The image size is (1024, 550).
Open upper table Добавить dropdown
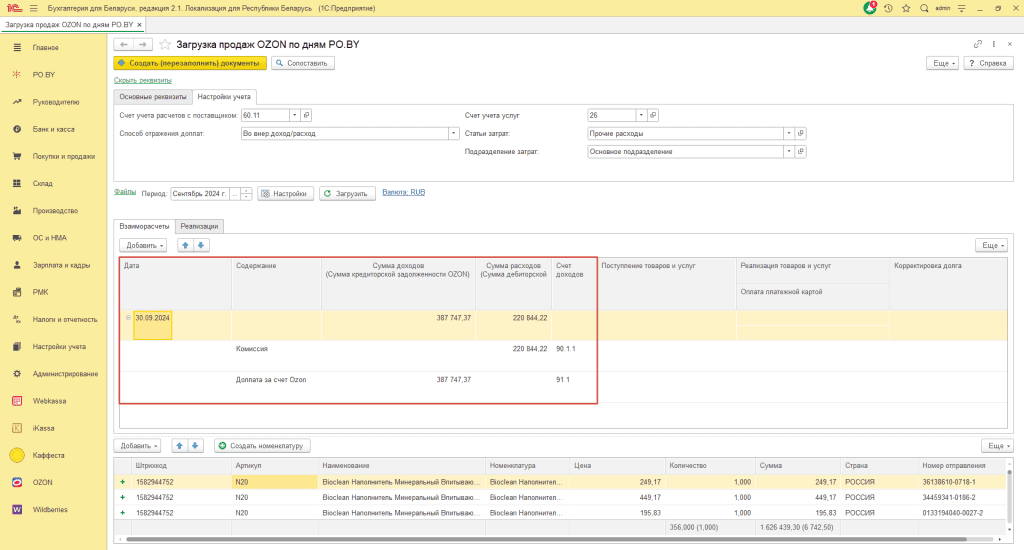tap(143, 245)
